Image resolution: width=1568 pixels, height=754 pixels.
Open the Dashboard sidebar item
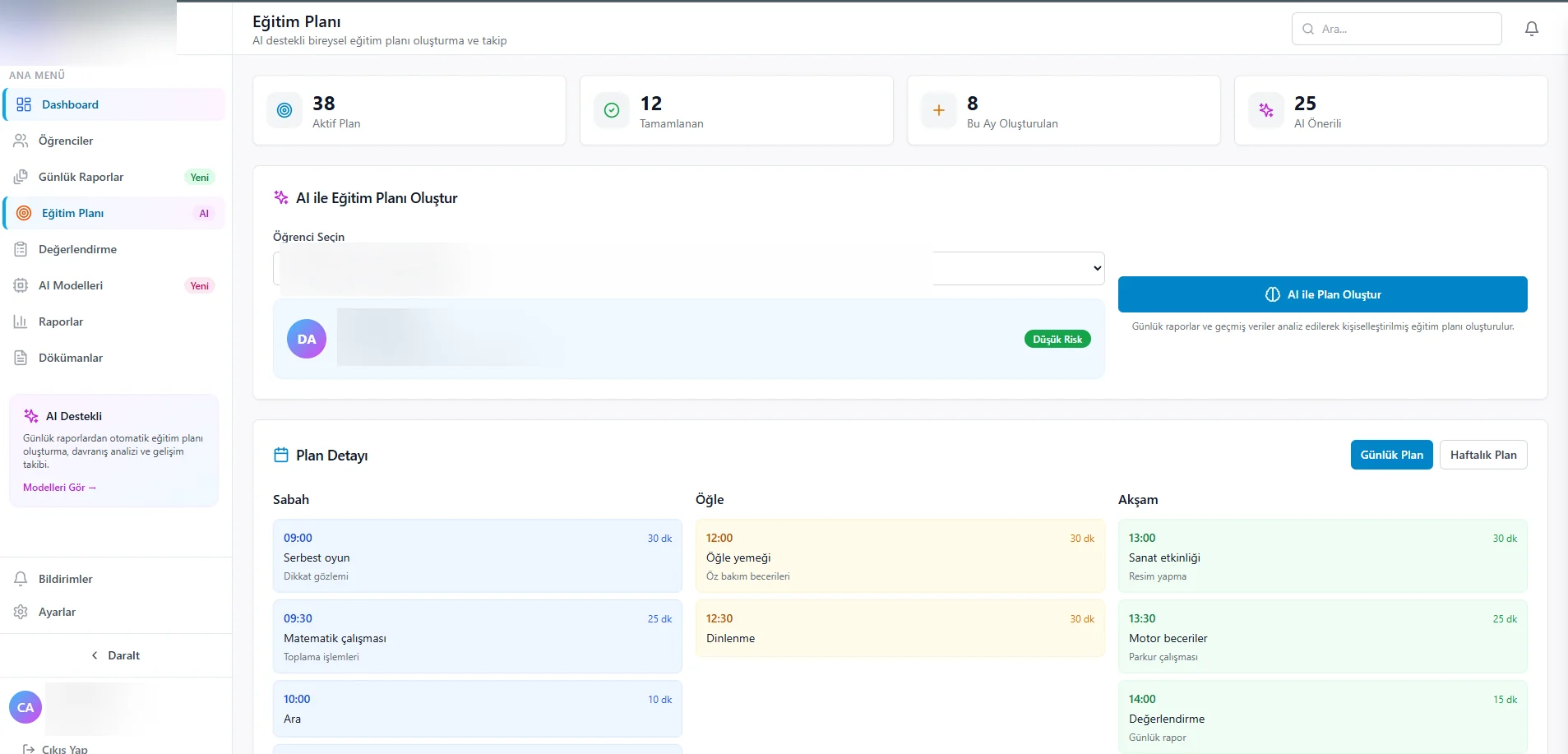pyautogui.click(x=70, y=104)
